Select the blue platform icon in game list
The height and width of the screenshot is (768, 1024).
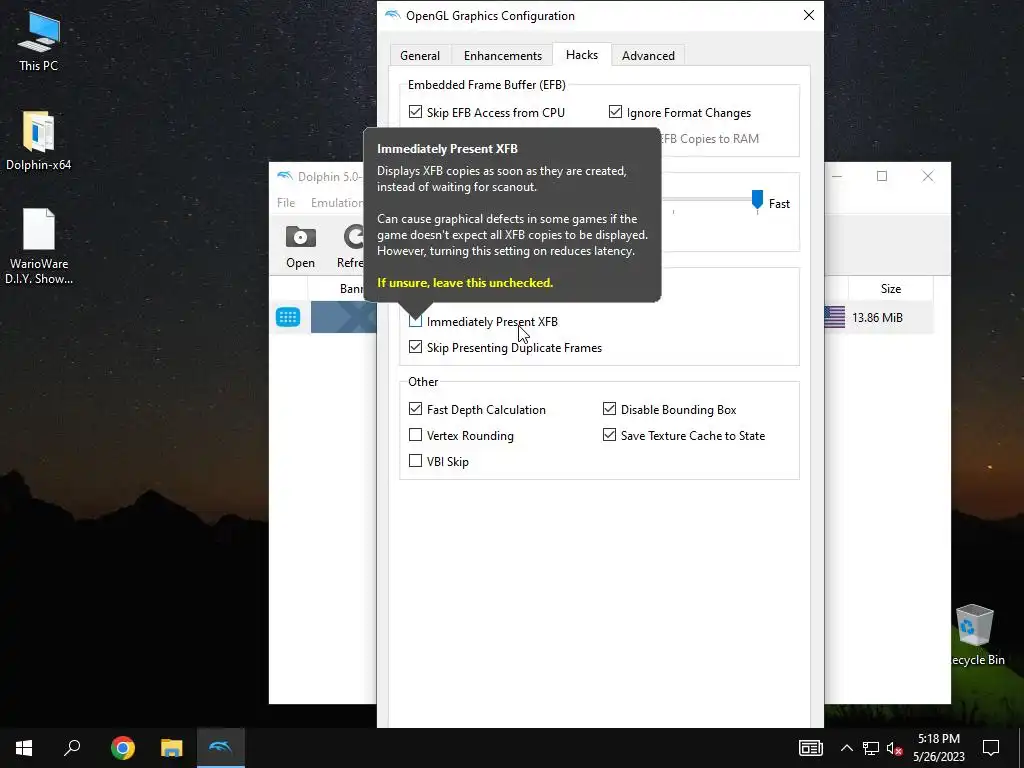pyautogui.click(x=288, y=317)
